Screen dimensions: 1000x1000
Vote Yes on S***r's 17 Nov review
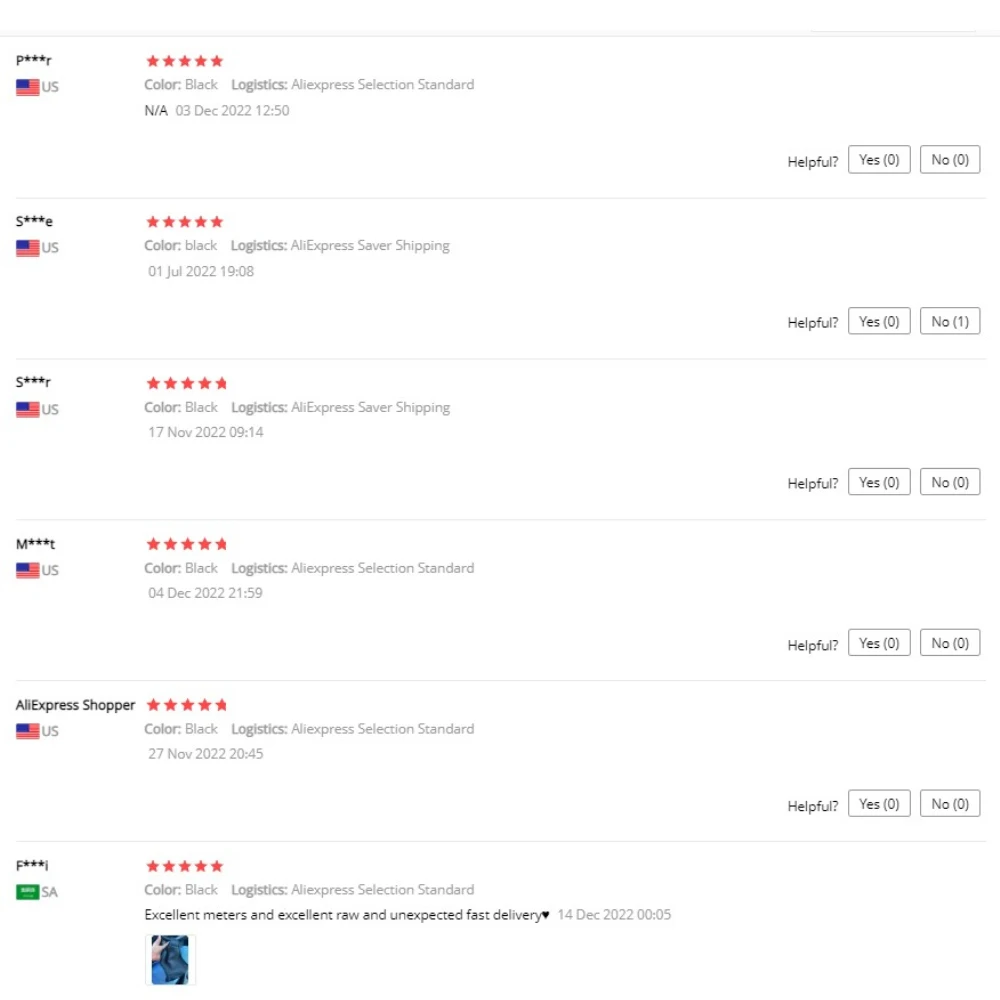[879, 482]
